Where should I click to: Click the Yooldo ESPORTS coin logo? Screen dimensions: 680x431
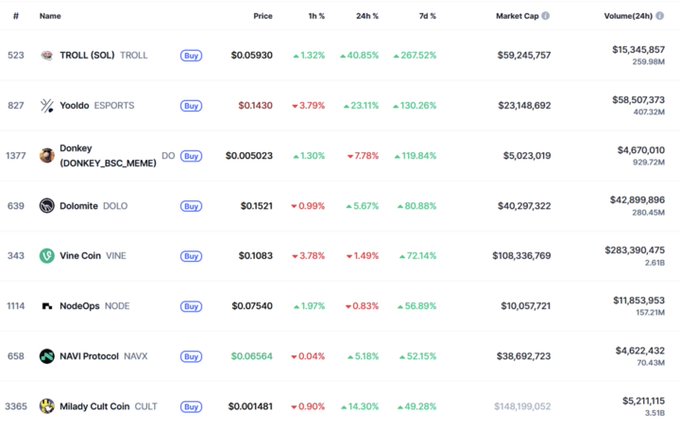click(x=47, y=105)
